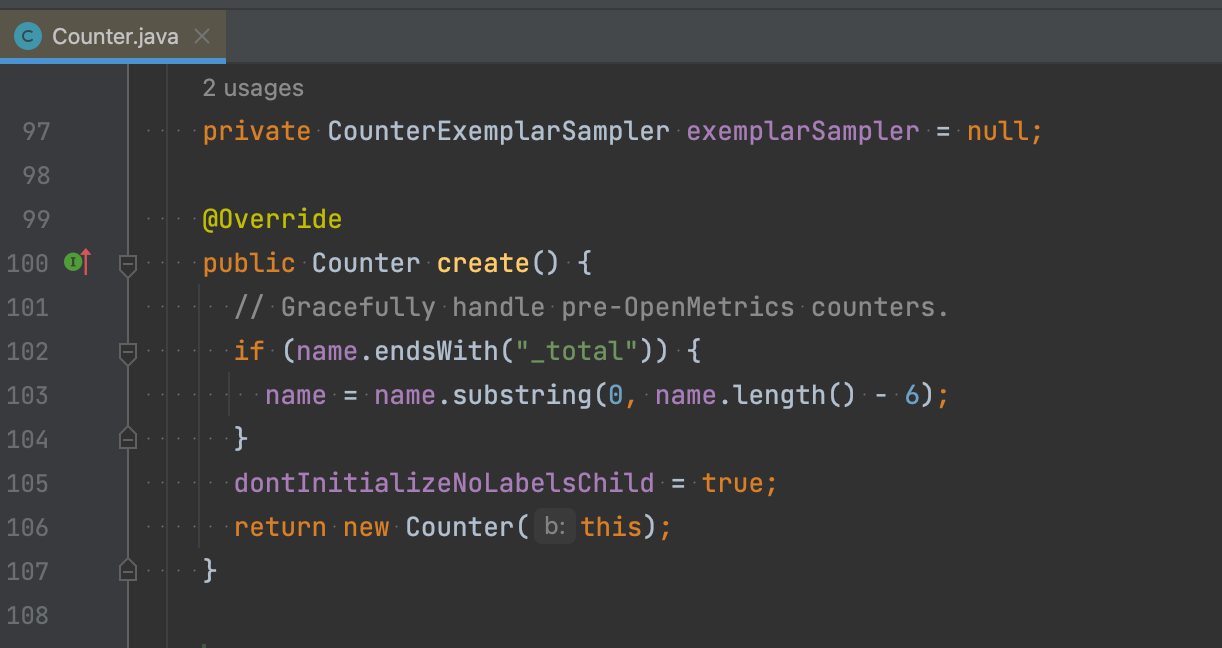This screenshot has width=1222, height=648.
Task: Click the "new" keyword on line 106
Action: (x=366, y=527)
